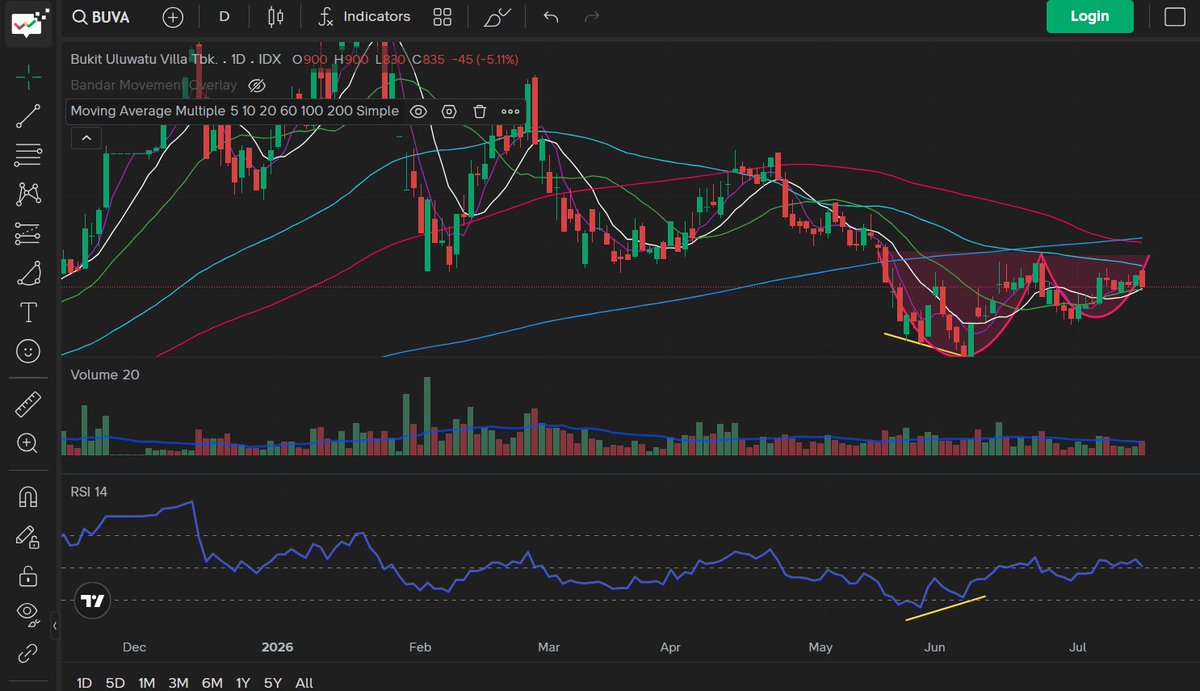Undo the last chart action
This screenshot has width=1200, height=691.
click(x=550, y=17)
